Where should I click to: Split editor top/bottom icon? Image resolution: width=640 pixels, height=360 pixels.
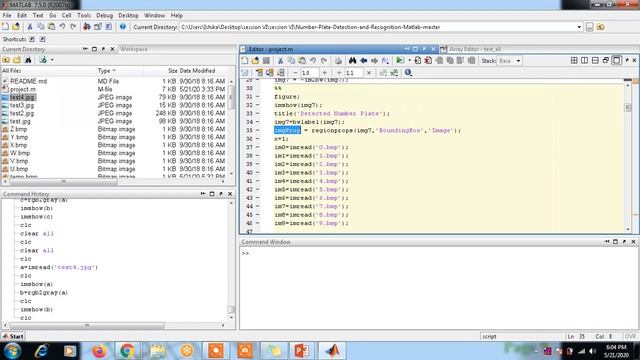tap(595, 60)
